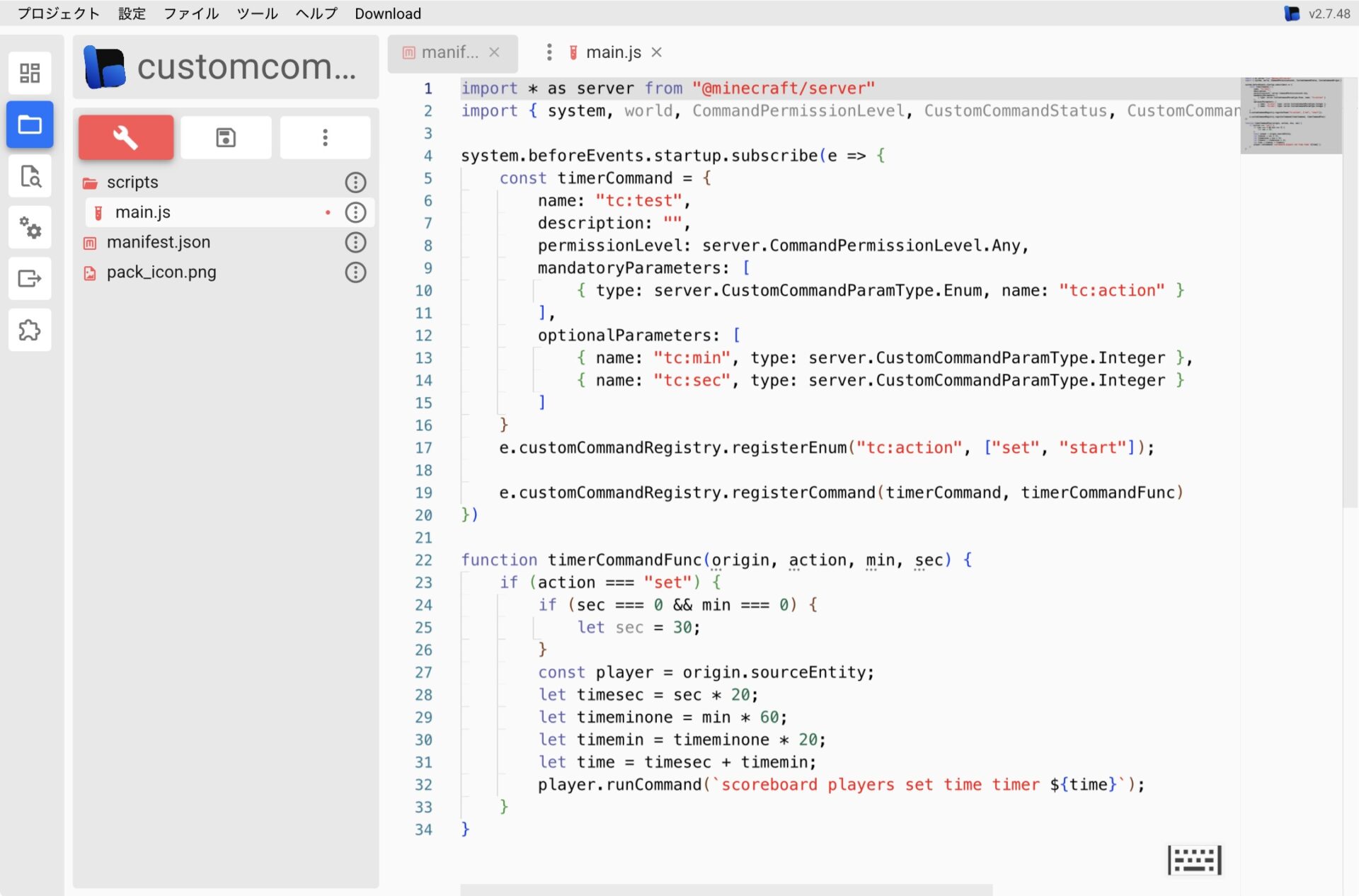1359x896 pixels.
Task: Open options menu for pack_icon.png
Action: pyautogui.click(x=355, y=272)
